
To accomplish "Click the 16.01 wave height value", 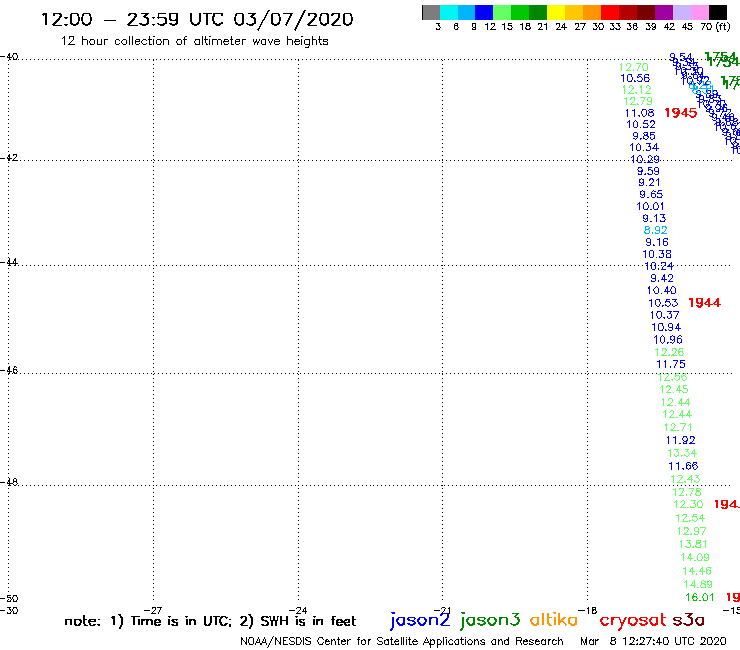I will (x=700, y=598).
